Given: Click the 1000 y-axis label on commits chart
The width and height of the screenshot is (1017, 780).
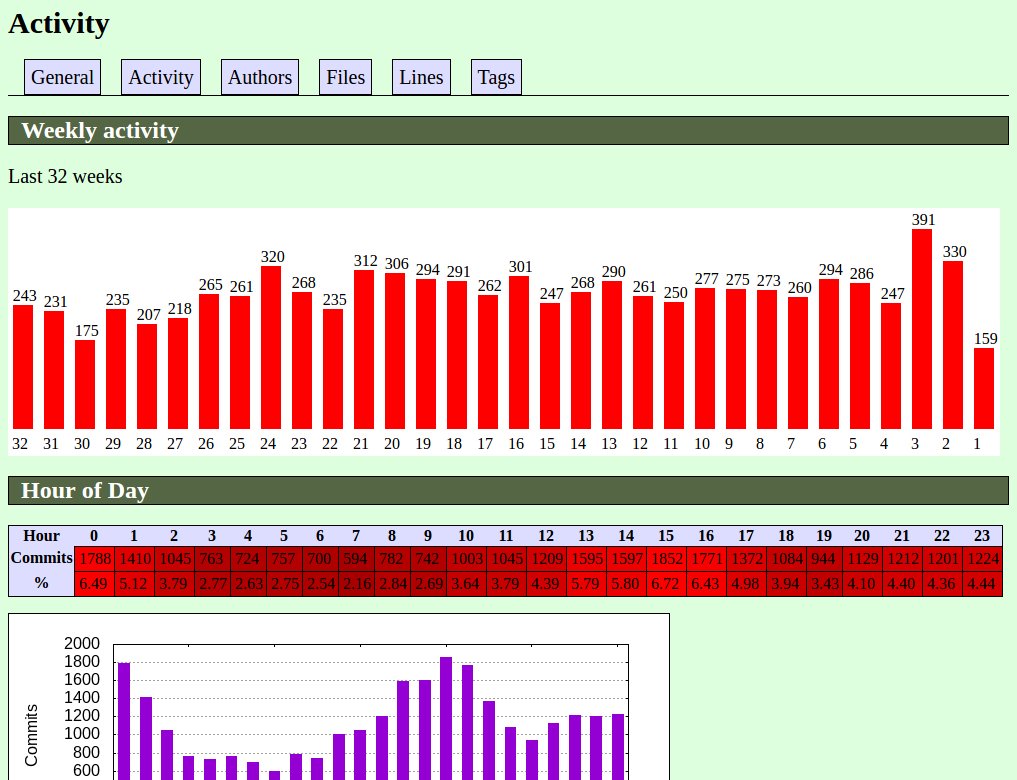Looking at the screenshot, I should point(82,734).
